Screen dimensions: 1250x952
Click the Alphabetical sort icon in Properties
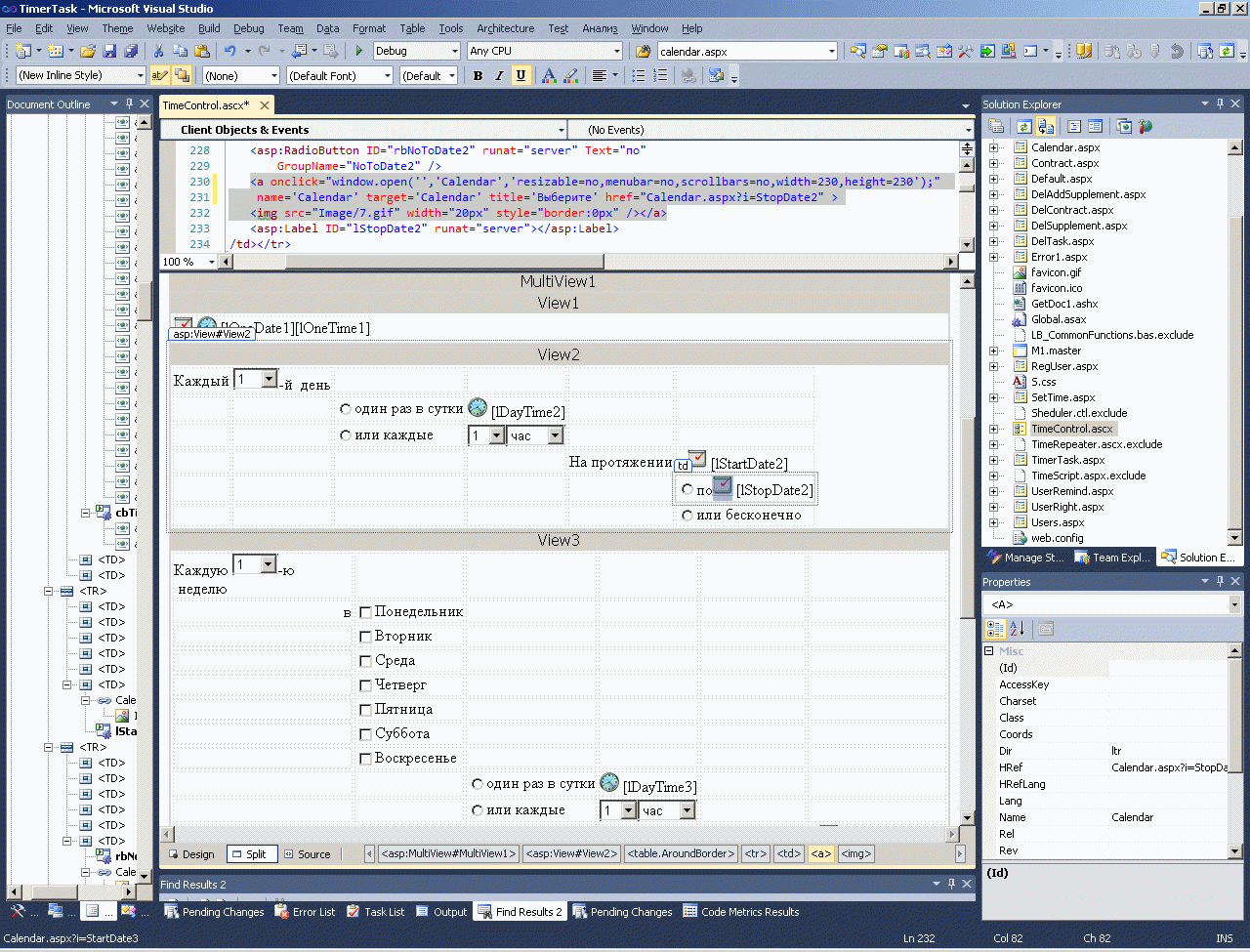(1018, 629)
